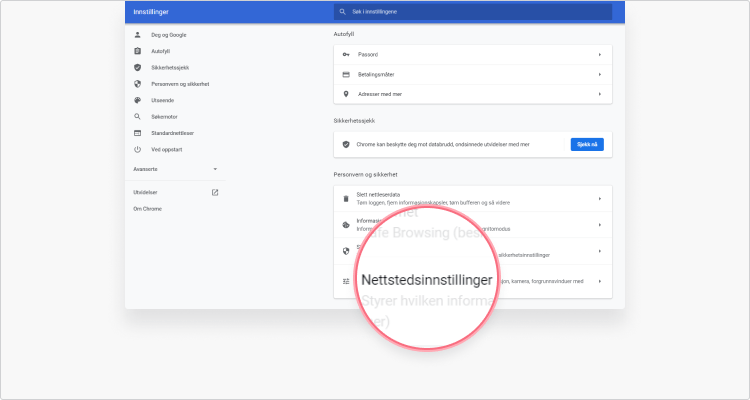Click the shield icon in the Sikkerhet row

pyautogui.click(x=346, y=251)
